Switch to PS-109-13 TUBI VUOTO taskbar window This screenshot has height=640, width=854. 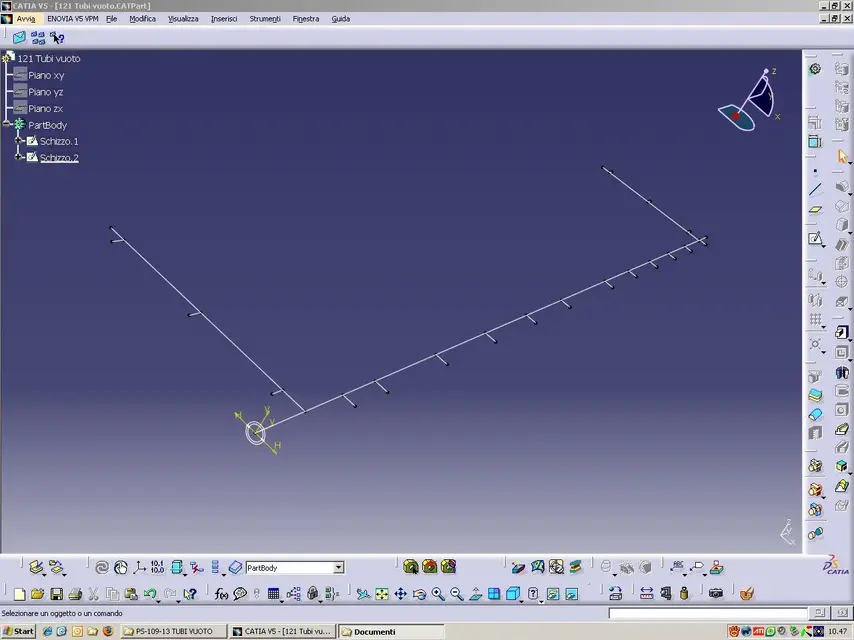[173, 631]
